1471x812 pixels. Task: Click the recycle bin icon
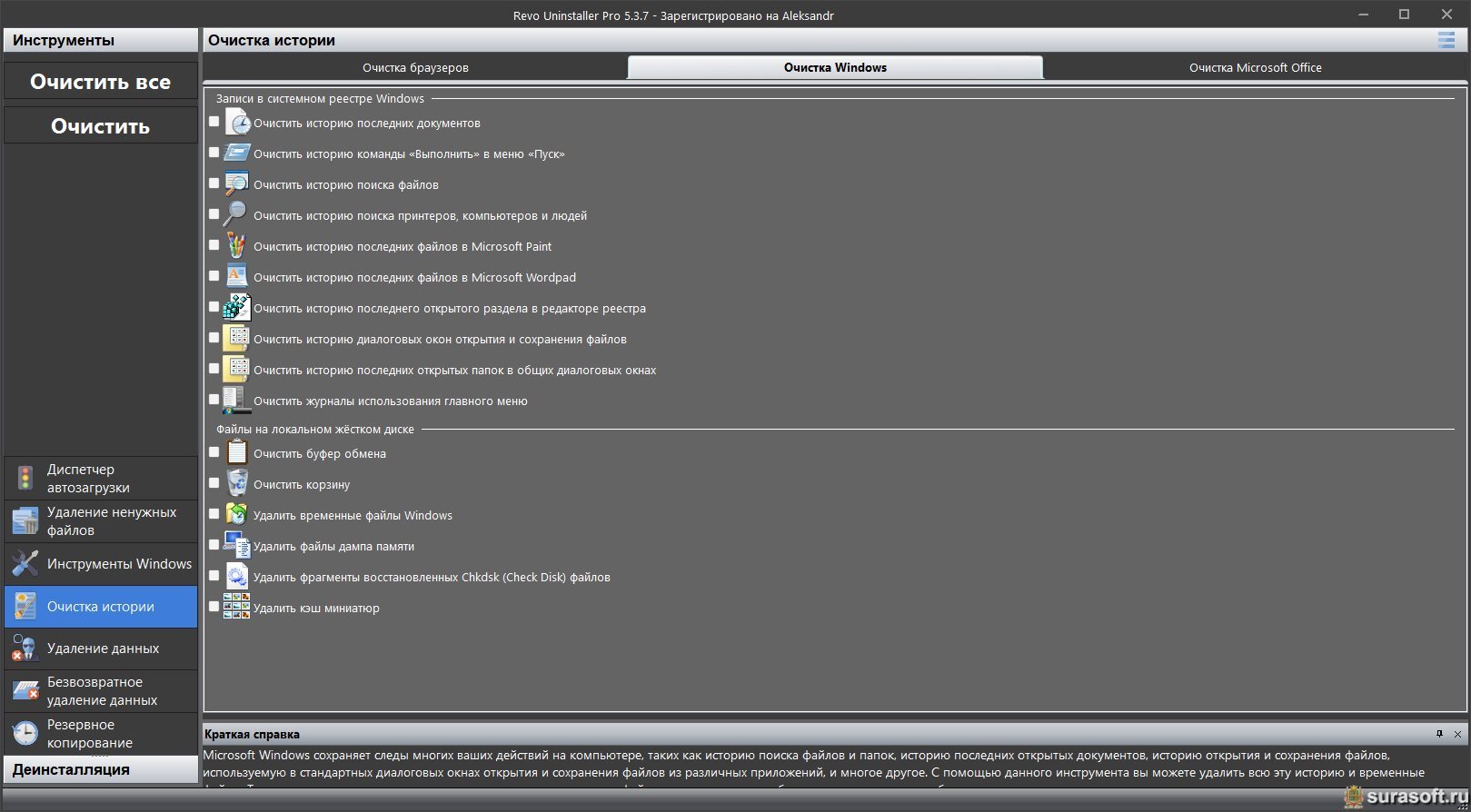click(x=236, y=483)
